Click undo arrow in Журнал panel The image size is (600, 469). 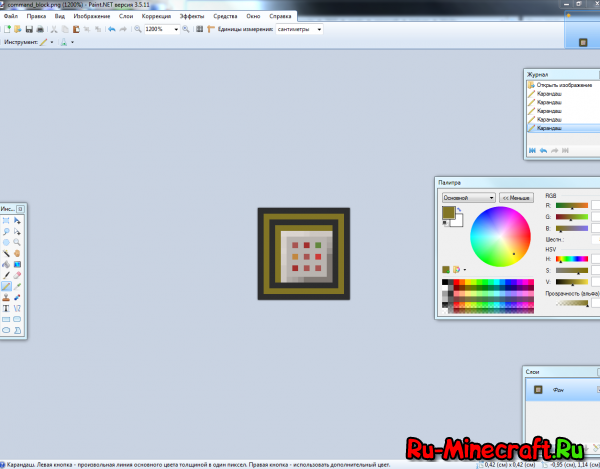tap(543, 151)
